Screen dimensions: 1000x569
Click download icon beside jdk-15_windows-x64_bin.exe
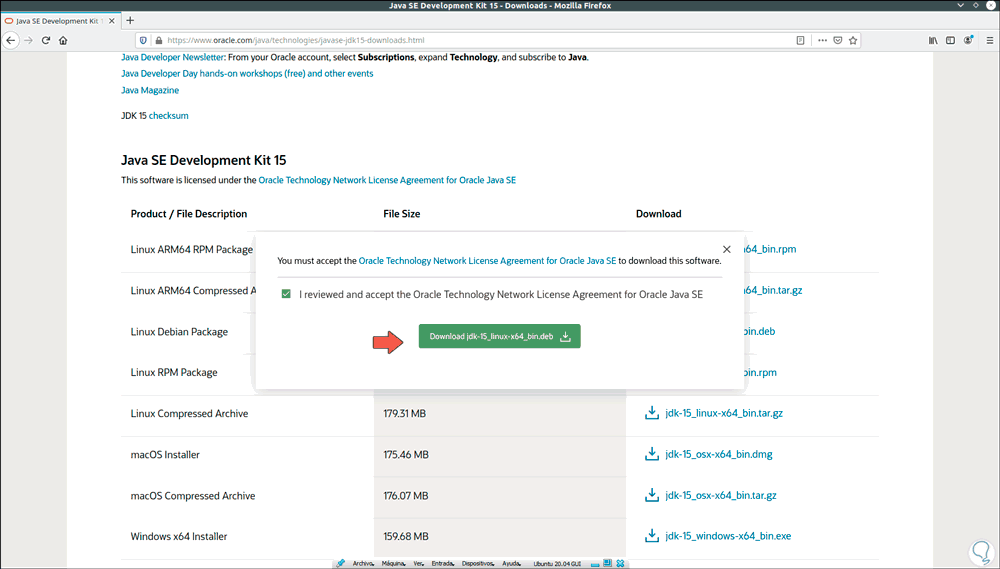(651, 535)
